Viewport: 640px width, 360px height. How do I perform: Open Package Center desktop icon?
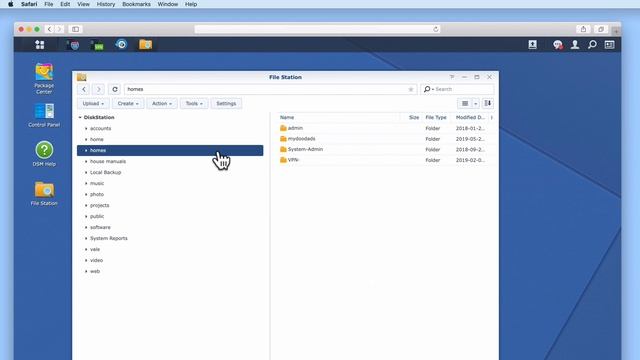click(x=44, y=79)
